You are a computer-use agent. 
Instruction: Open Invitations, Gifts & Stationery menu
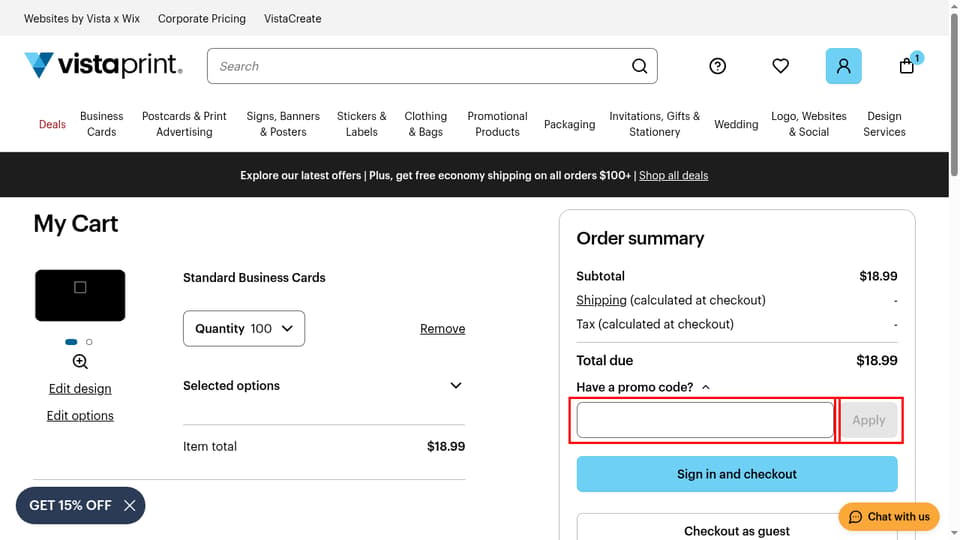pyautogui.click(x=654, y=124)
